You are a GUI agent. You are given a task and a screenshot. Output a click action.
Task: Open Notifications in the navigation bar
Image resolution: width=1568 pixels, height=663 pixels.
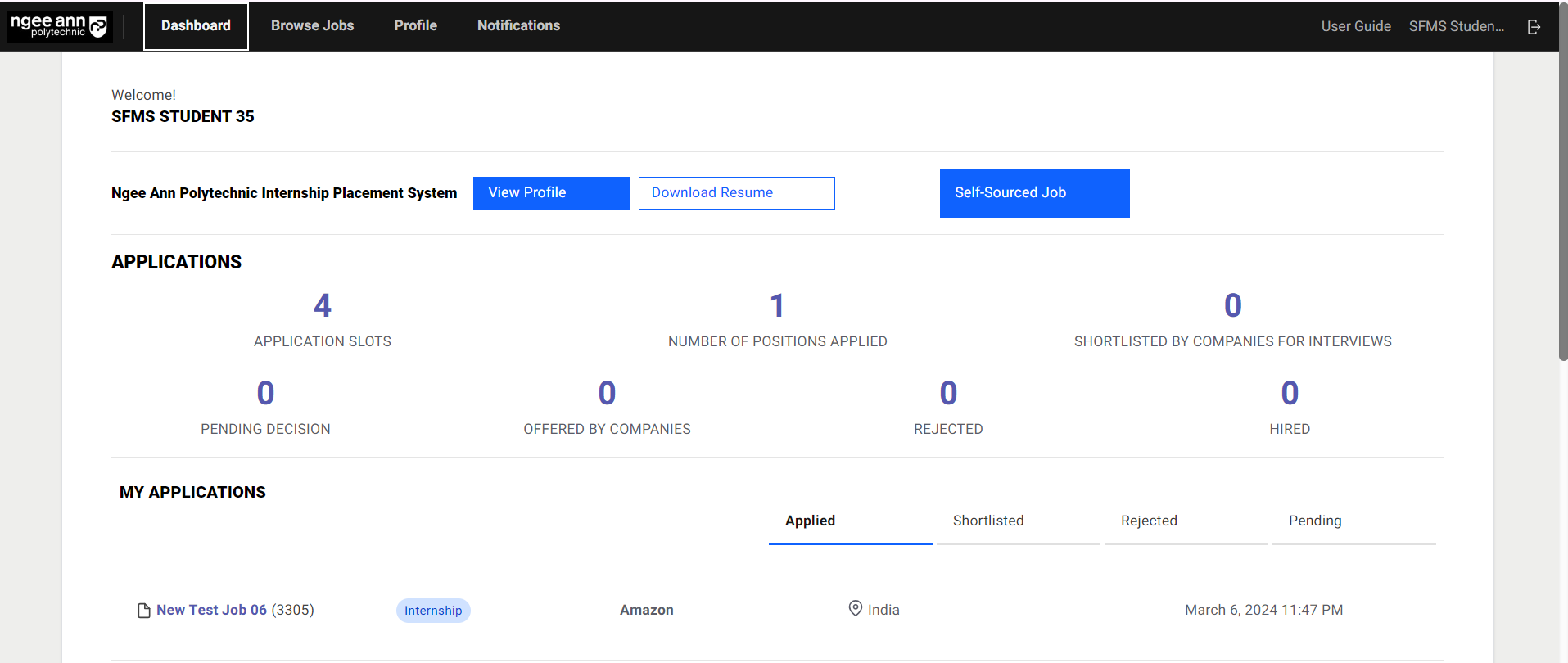[518, 26]
